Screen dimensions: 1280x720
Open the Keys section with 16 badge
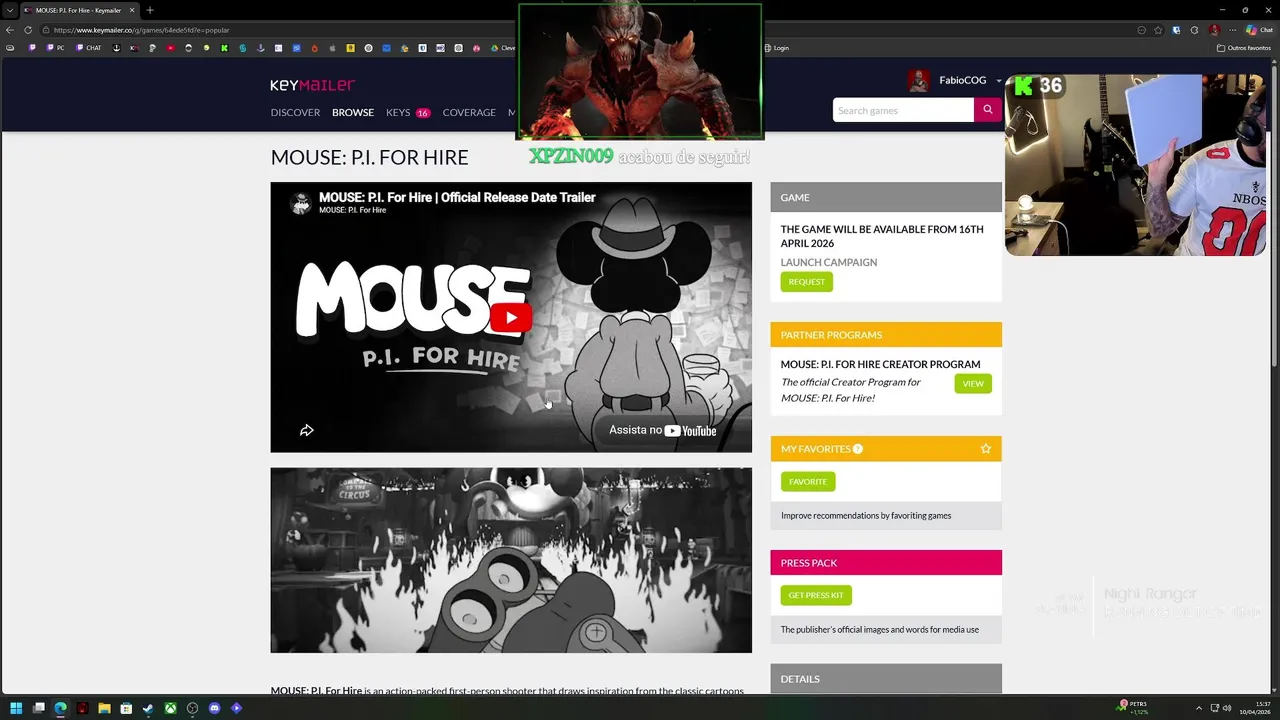(x=408, y=112)
